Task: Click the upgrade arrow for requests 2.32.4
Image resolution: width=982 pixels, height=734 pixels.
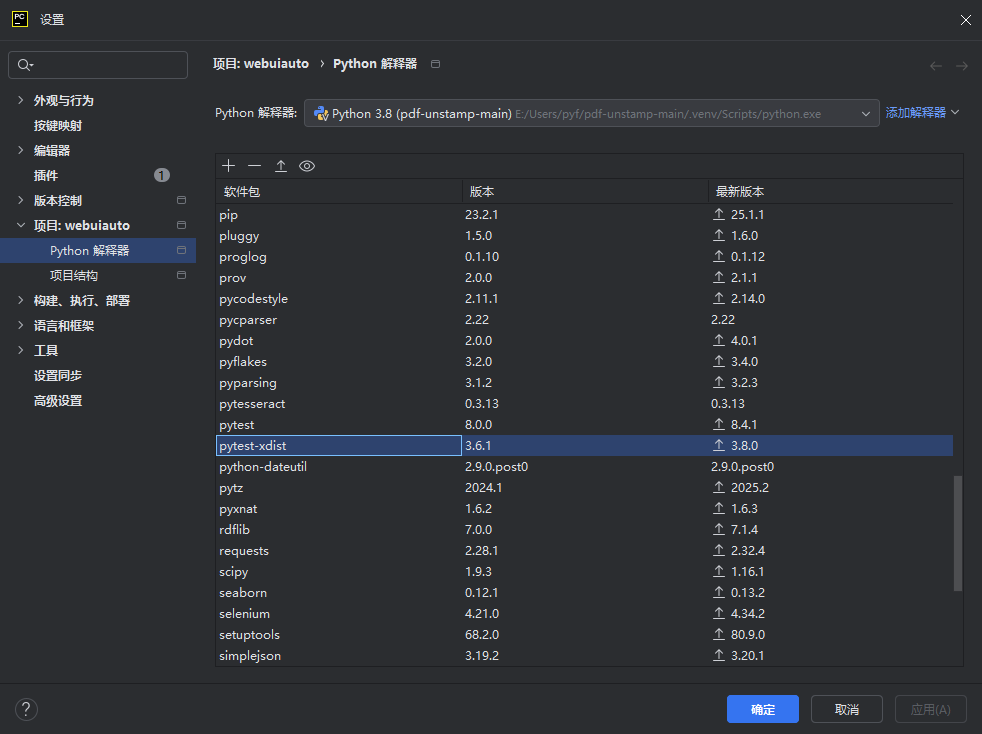Action: point(718,550)
